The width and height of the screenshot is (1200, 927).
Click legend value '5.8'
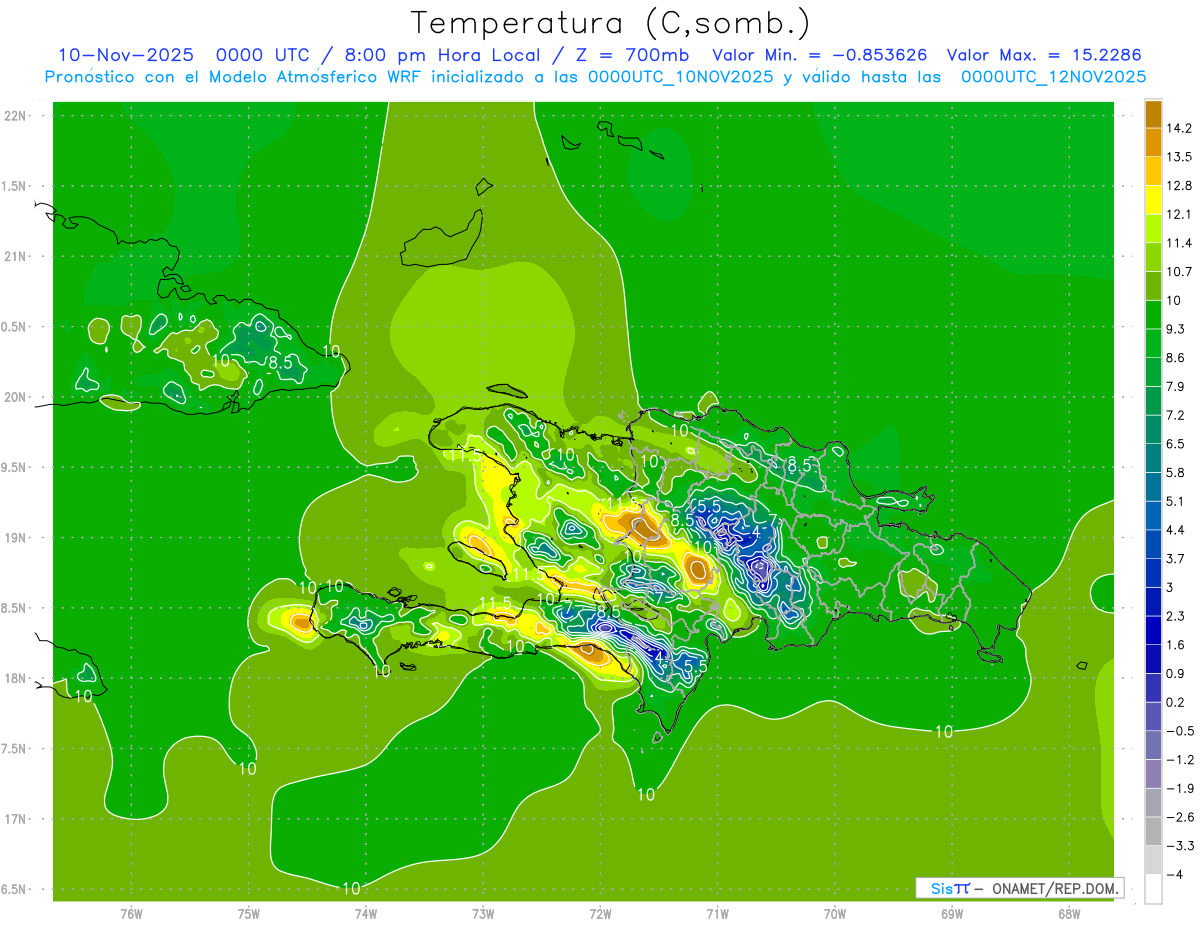click(x=1175, y=473)
